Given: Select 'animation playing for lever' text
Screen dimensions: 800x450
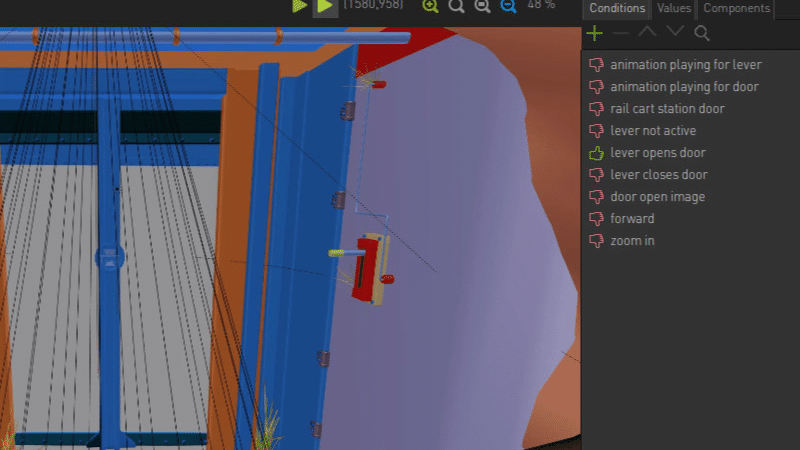Looking at the screenshot, I should pos(686,65).
